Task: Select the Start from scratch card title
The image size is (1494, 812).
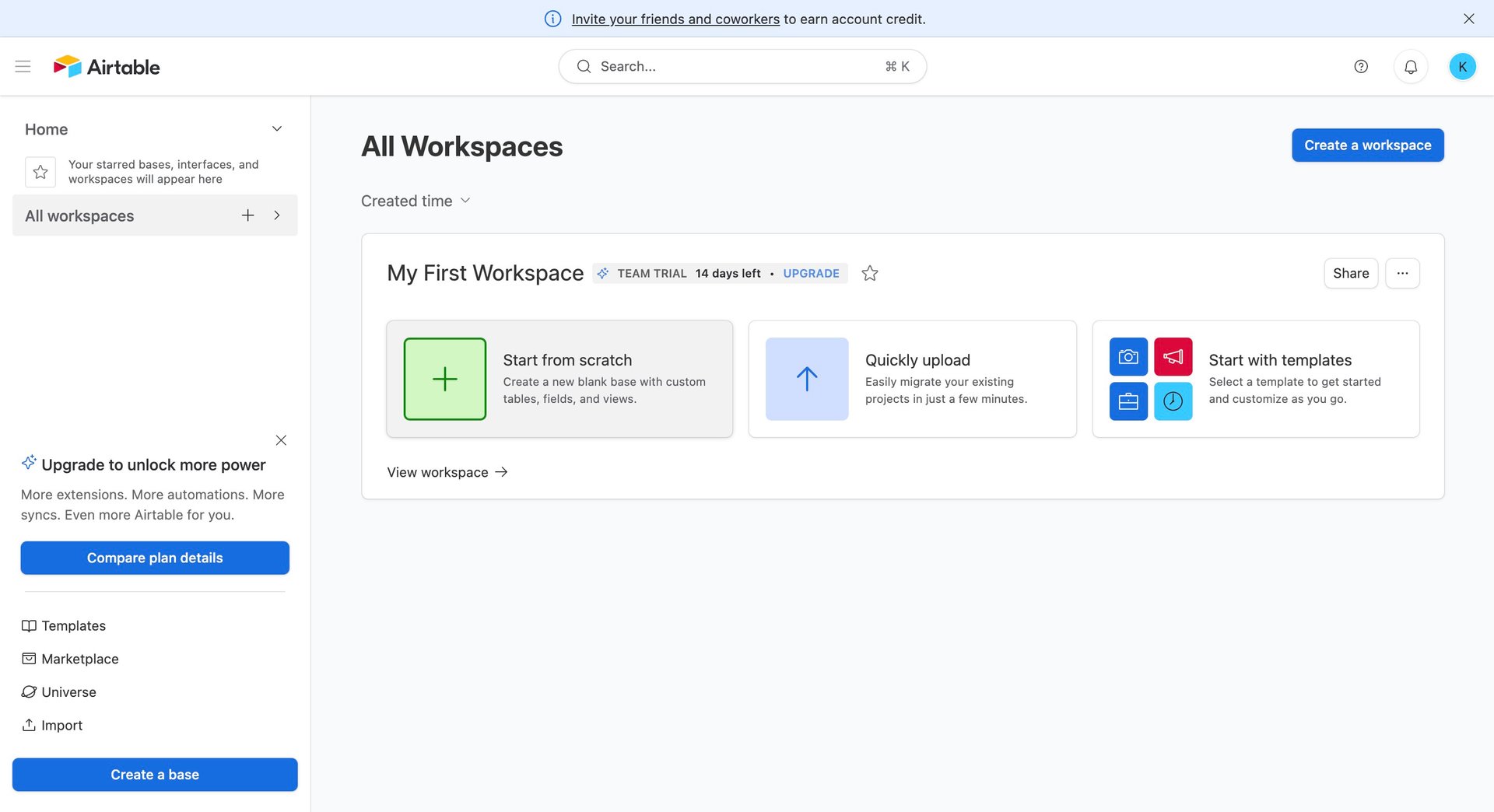Action: click(567, 360)
